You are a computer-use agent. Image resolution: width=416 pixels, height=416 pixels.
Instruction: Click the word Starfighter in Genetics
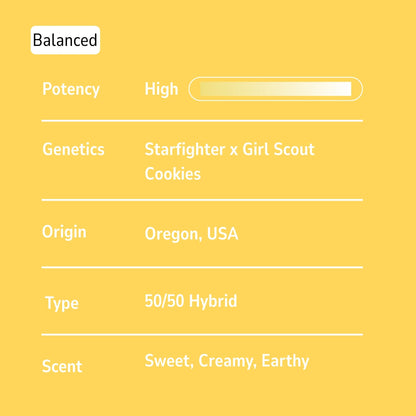coord(185,149)
